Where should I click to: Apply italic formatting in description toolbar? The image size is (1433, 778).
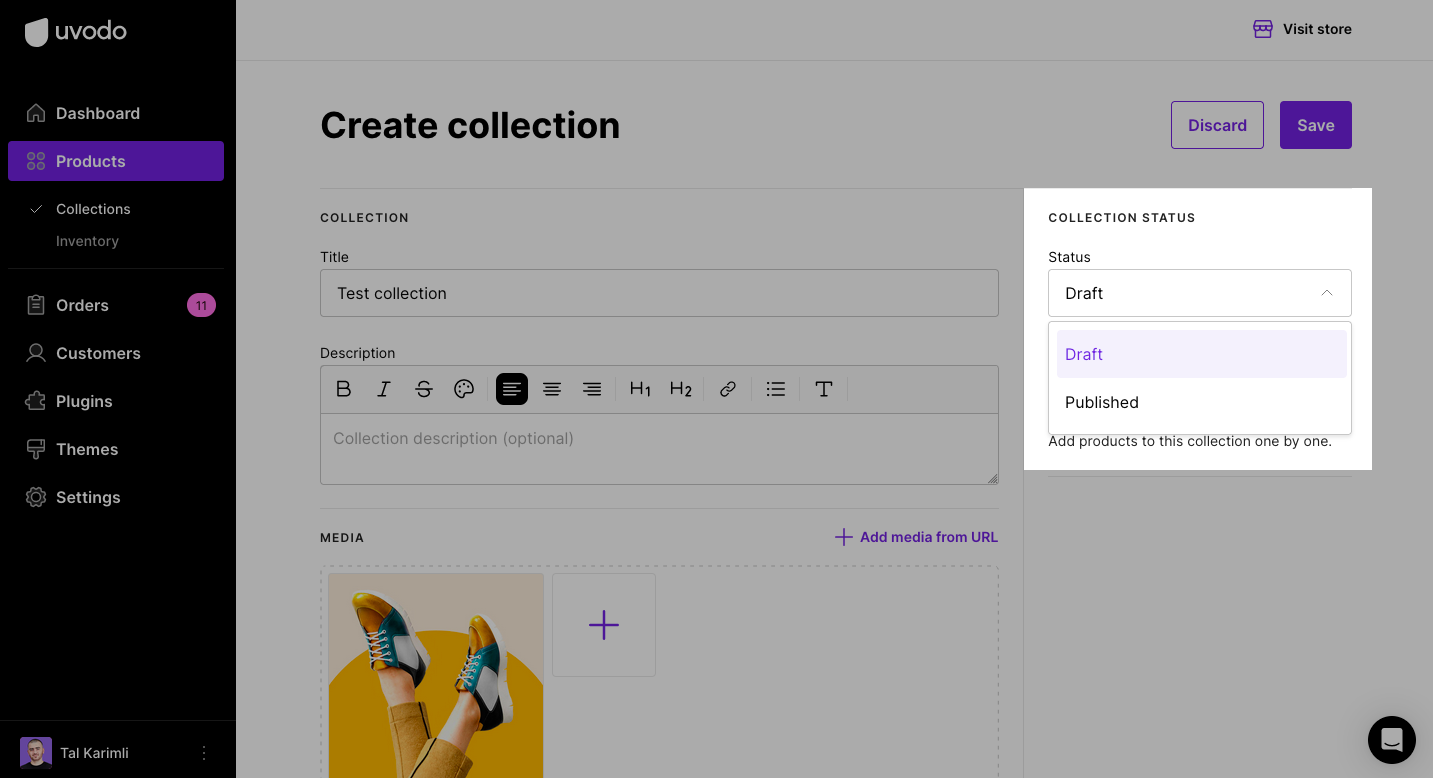[383, 389]
